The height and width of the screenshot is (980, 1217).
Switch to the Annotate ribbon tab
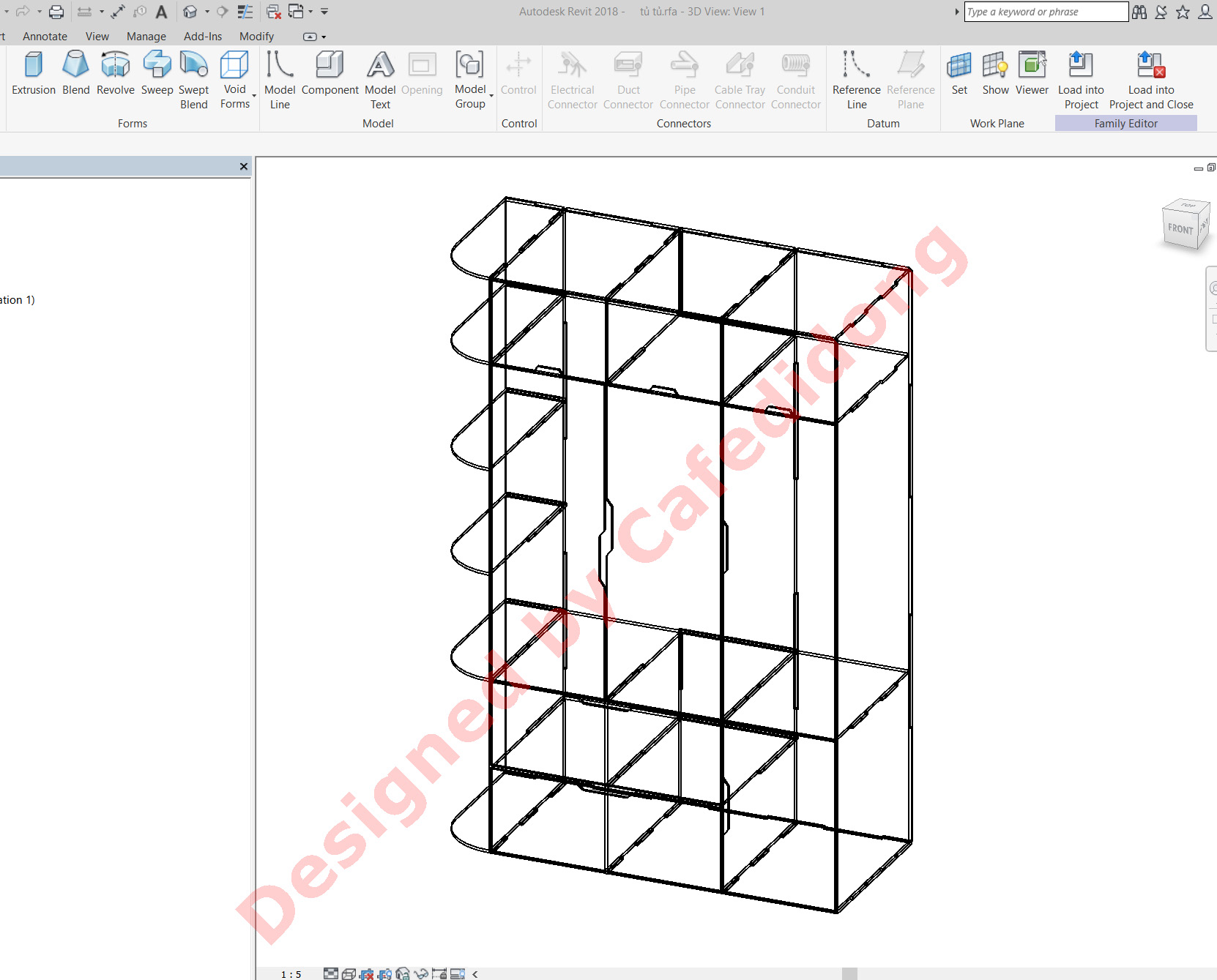pyautogui.click(x=45, y=37)
